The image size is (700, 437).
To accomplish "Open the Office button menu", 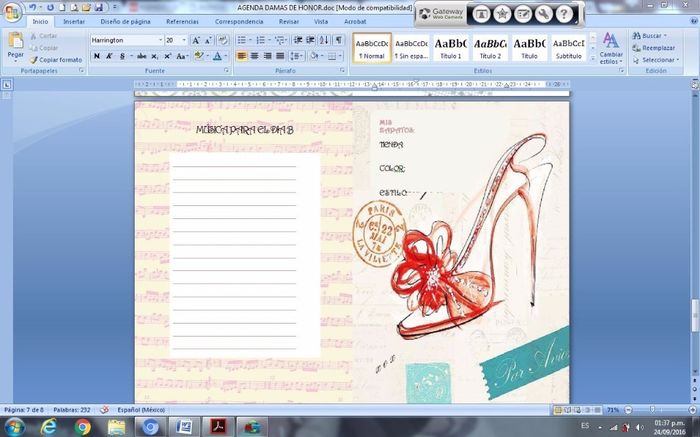I will coord(12,12).
